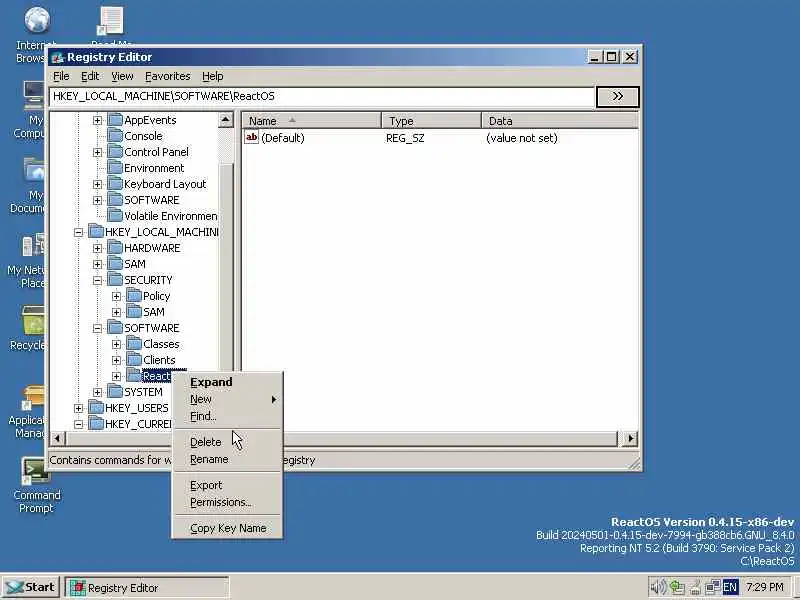The image size is (800, 600).
Task: Expand the HARDWARE key
Action: click(97, 248)
